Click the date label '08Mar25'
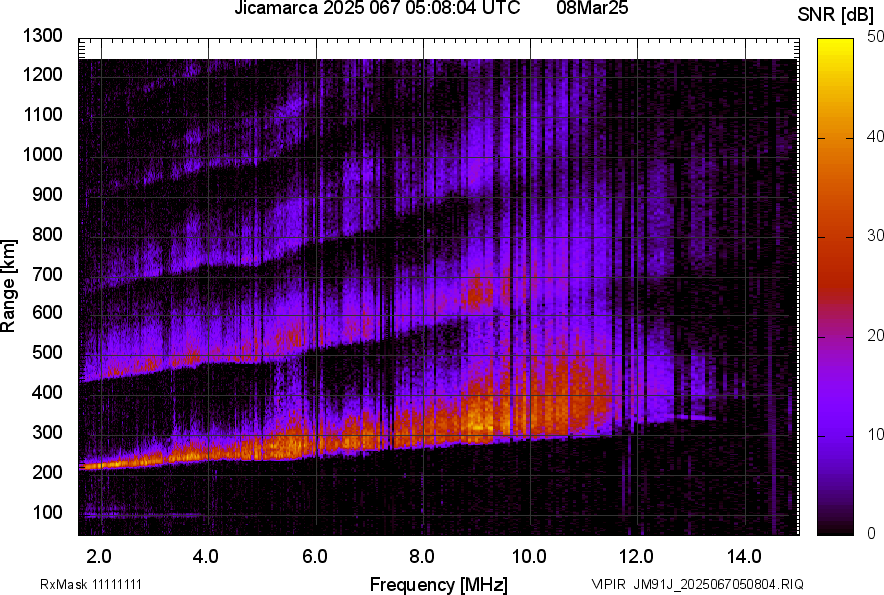 pos(592,8)
